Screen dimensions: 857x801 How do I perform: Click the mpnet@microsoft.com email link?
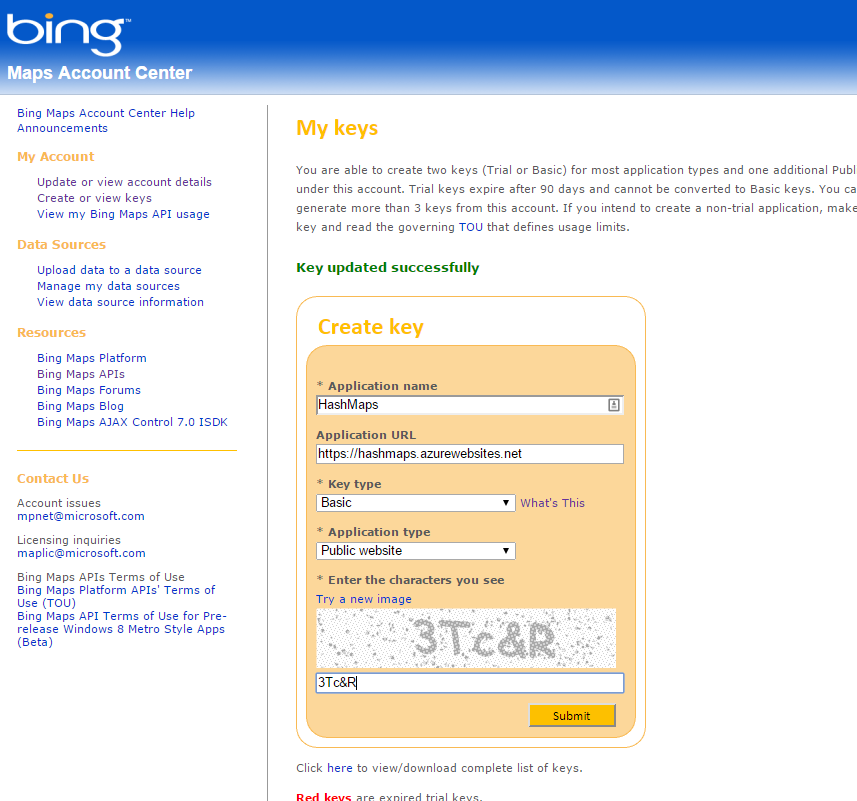tap(81, 516)
